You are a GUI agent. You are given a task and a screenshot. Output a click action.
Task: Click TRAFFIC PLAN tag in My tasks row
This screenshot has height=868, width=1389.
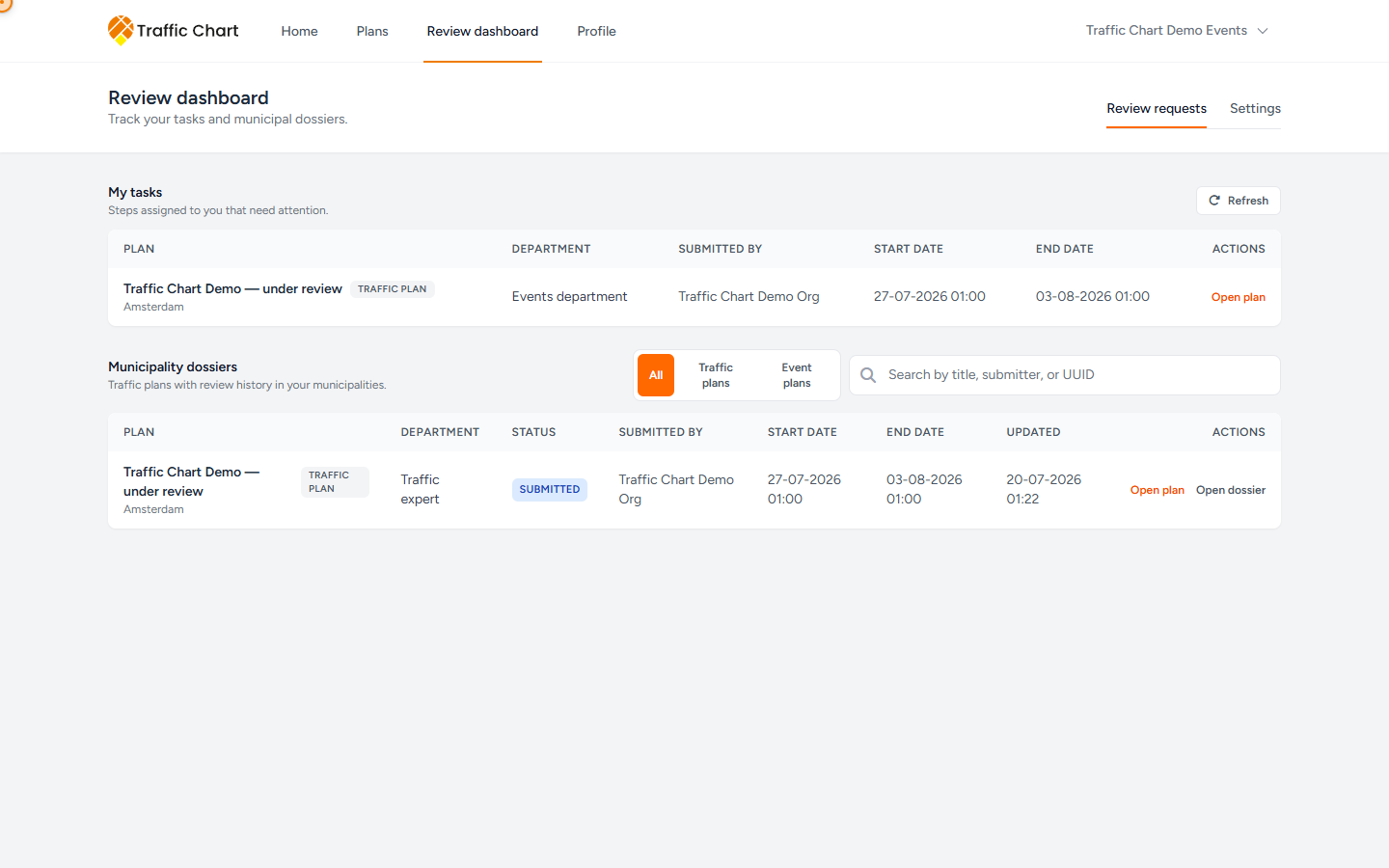pos(392,289)
